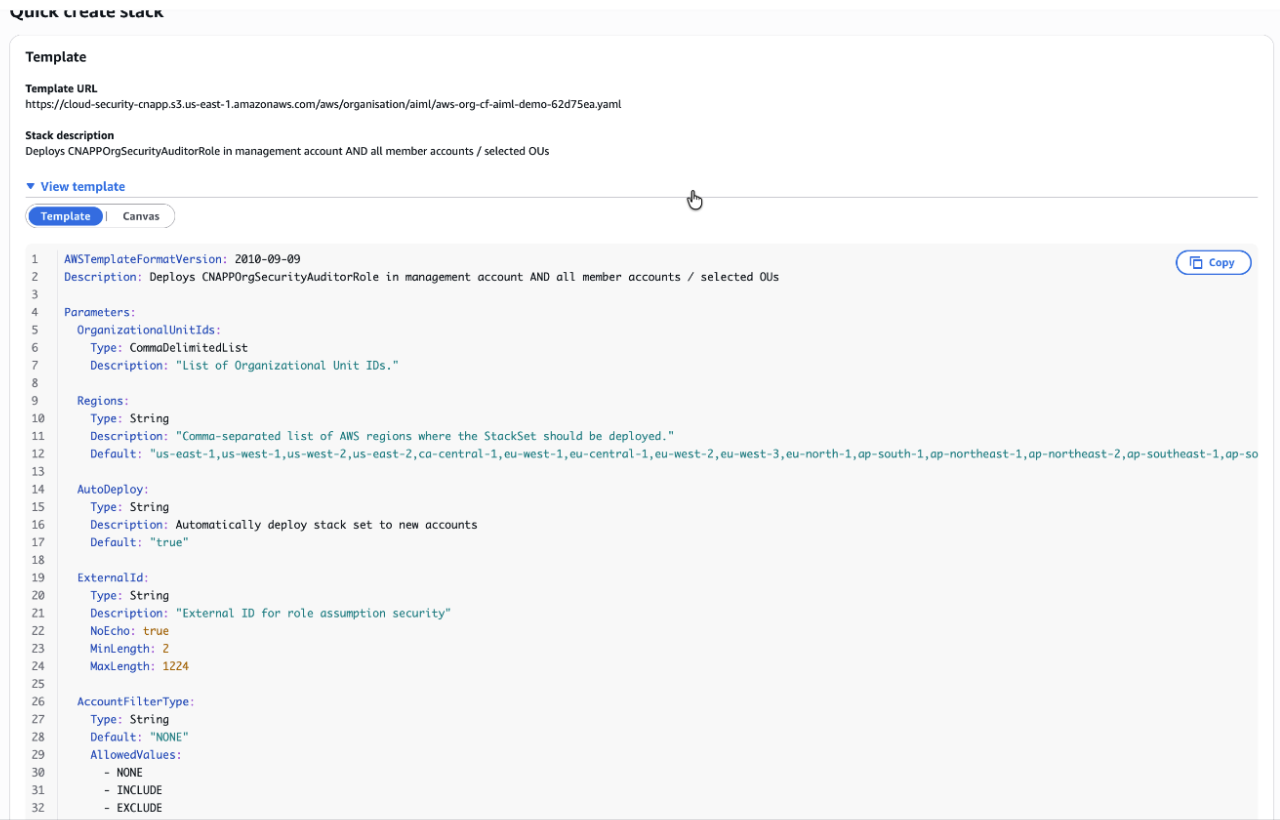The width and height of the screenshot is (1280, 820).
Task: Click the "List of Organizational Unit IDs." description
Action: [x=287, y=365]
